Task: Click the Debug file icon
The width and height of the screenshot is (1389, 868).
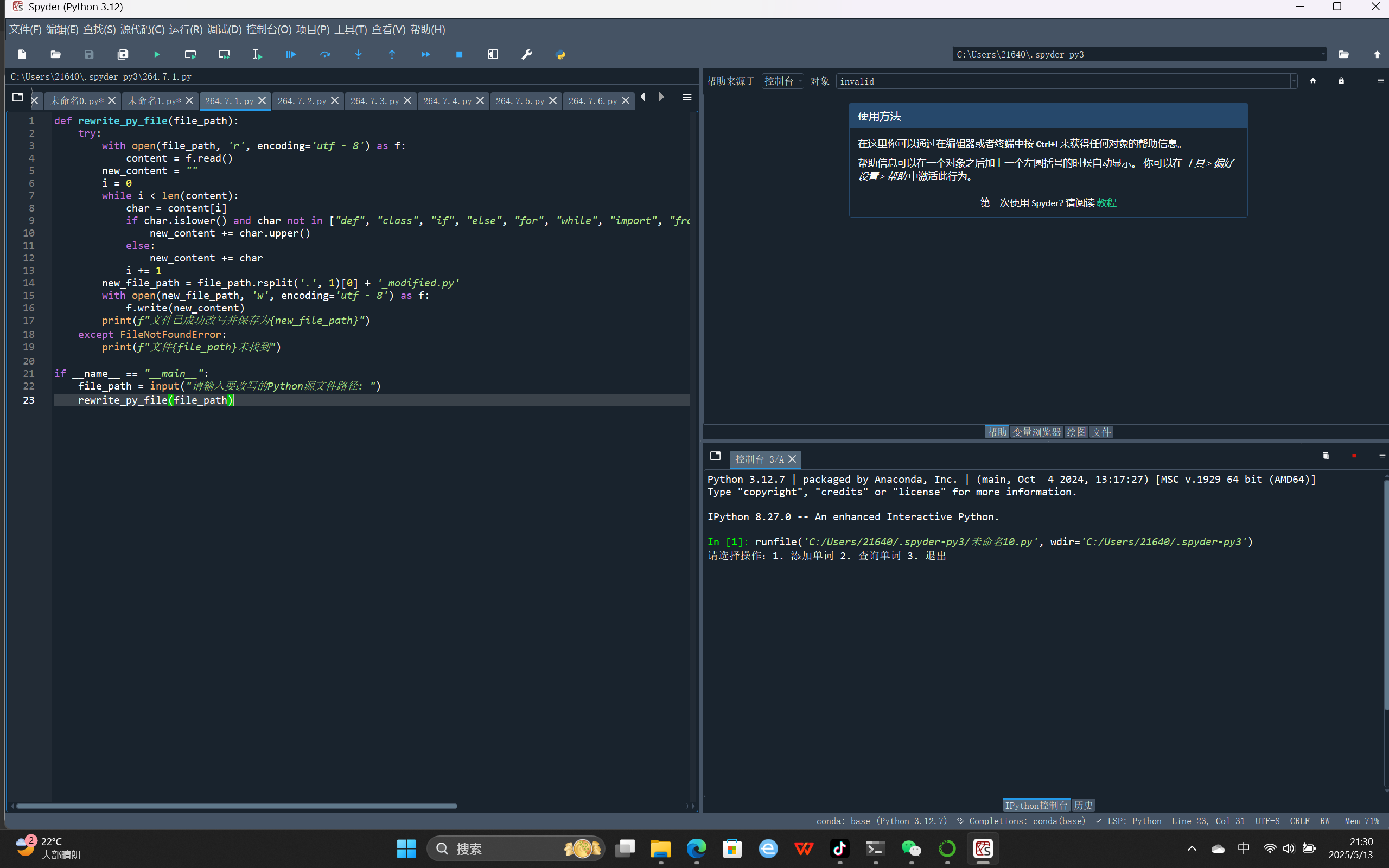Action: (x=291, y=55)
